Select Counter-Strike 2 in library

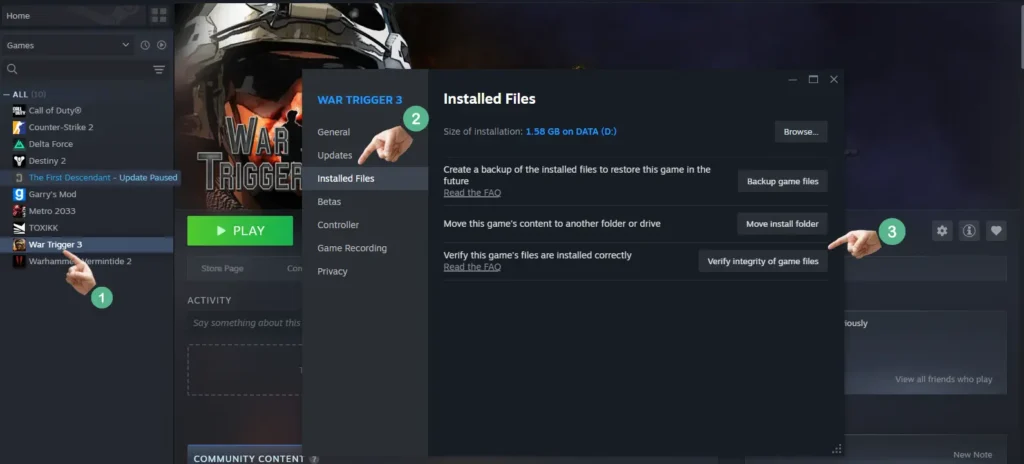click(61, 127)
